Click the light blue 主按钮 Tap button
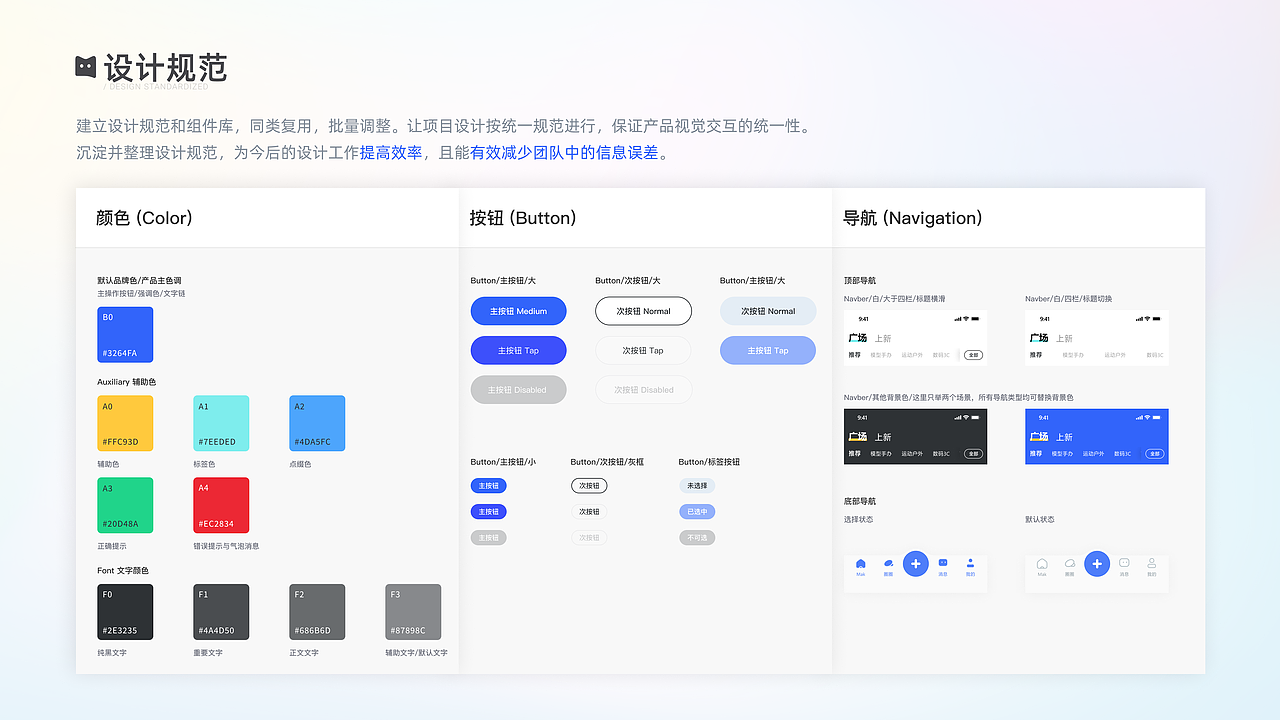The height and width of the screenshot is (720, 1280). click(768, 350)
